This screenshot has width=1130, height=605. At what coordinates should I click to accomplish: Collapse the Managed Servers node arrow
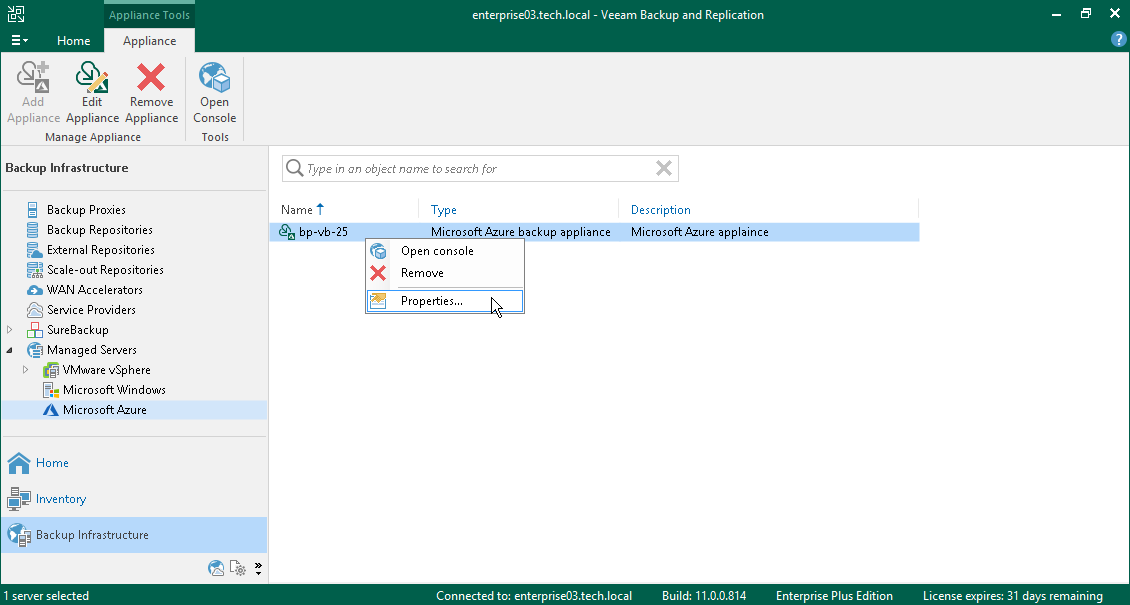point(9,350)
